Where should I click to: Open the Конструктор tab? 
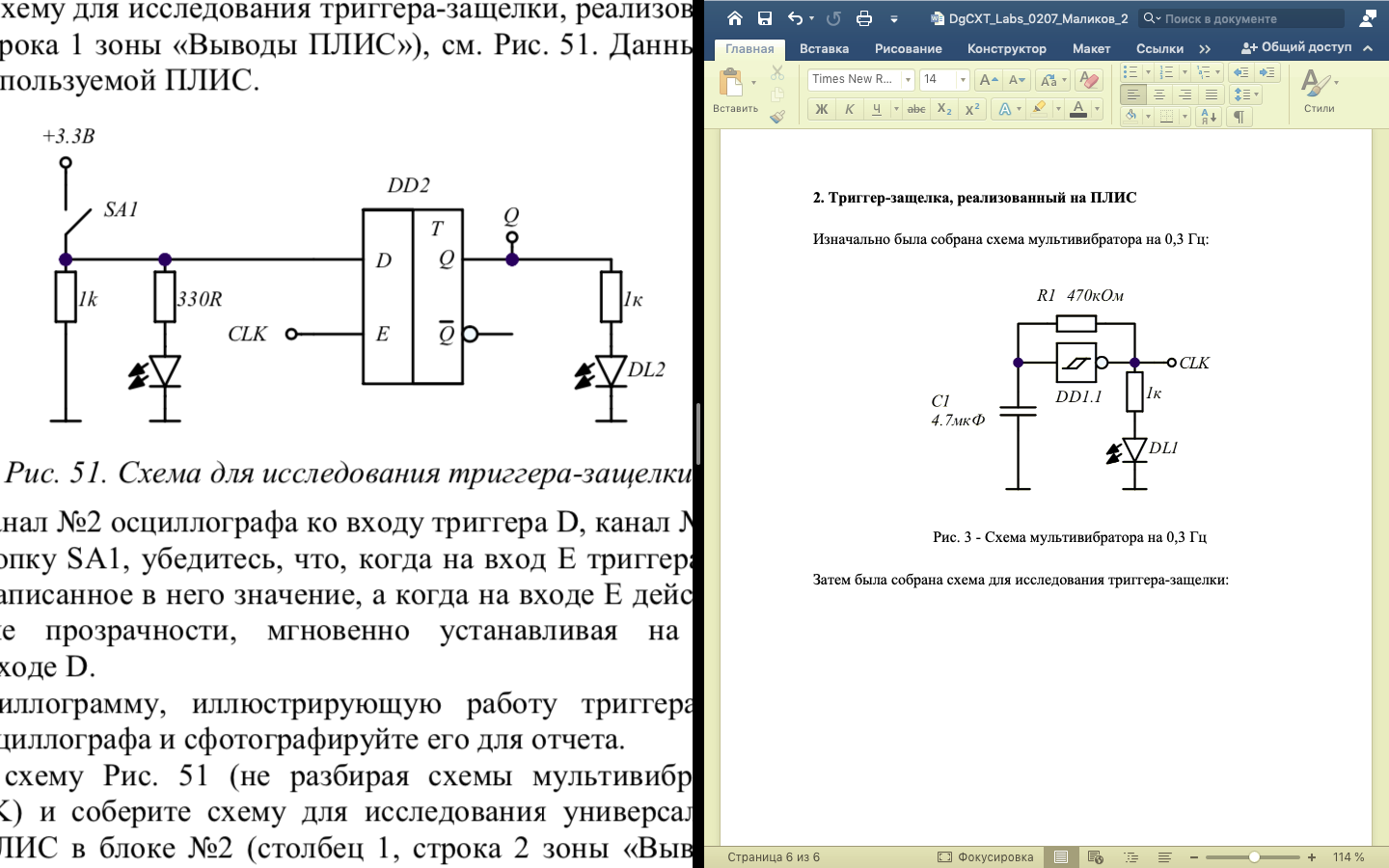(1006, 48)
